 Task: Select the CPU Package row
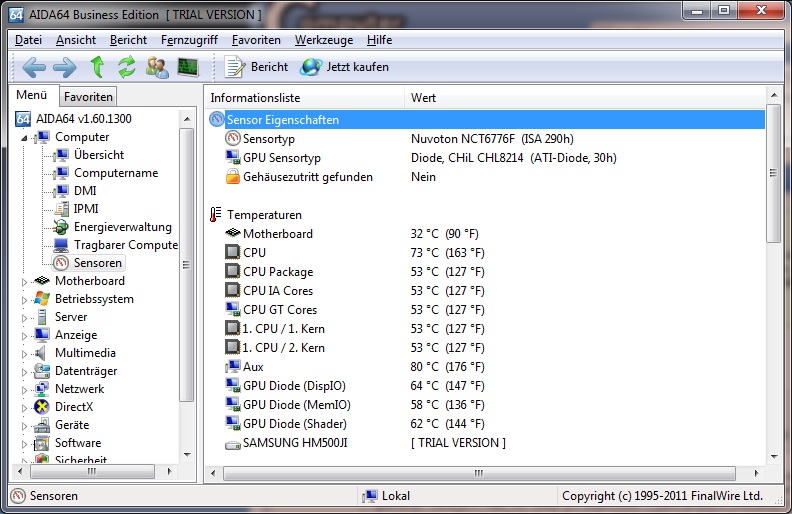coord(487,272)
